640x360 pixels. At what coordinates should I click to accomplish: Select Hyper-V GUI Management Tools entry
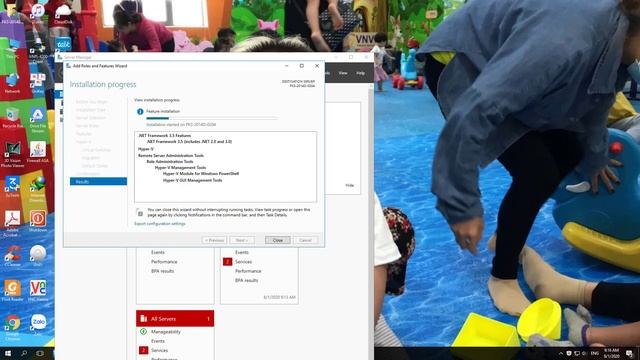point(193,180)
